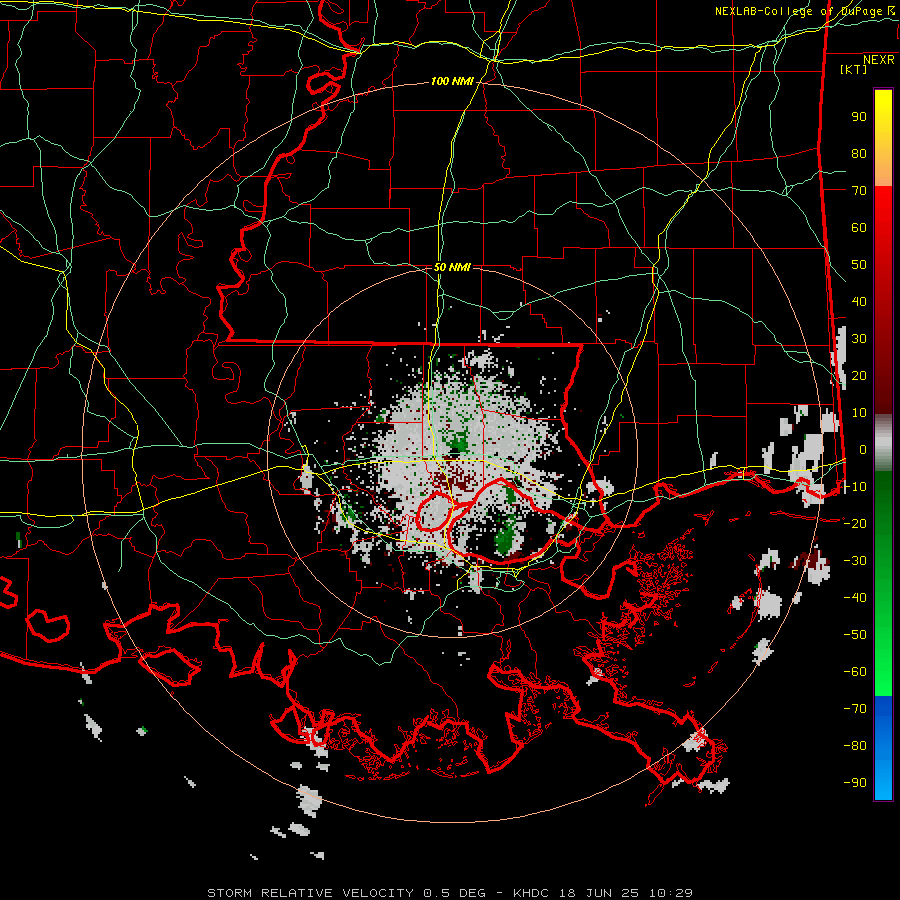900x900 pixels.
Task: Click the -80 value on the color scale
Action: (855, 746)
